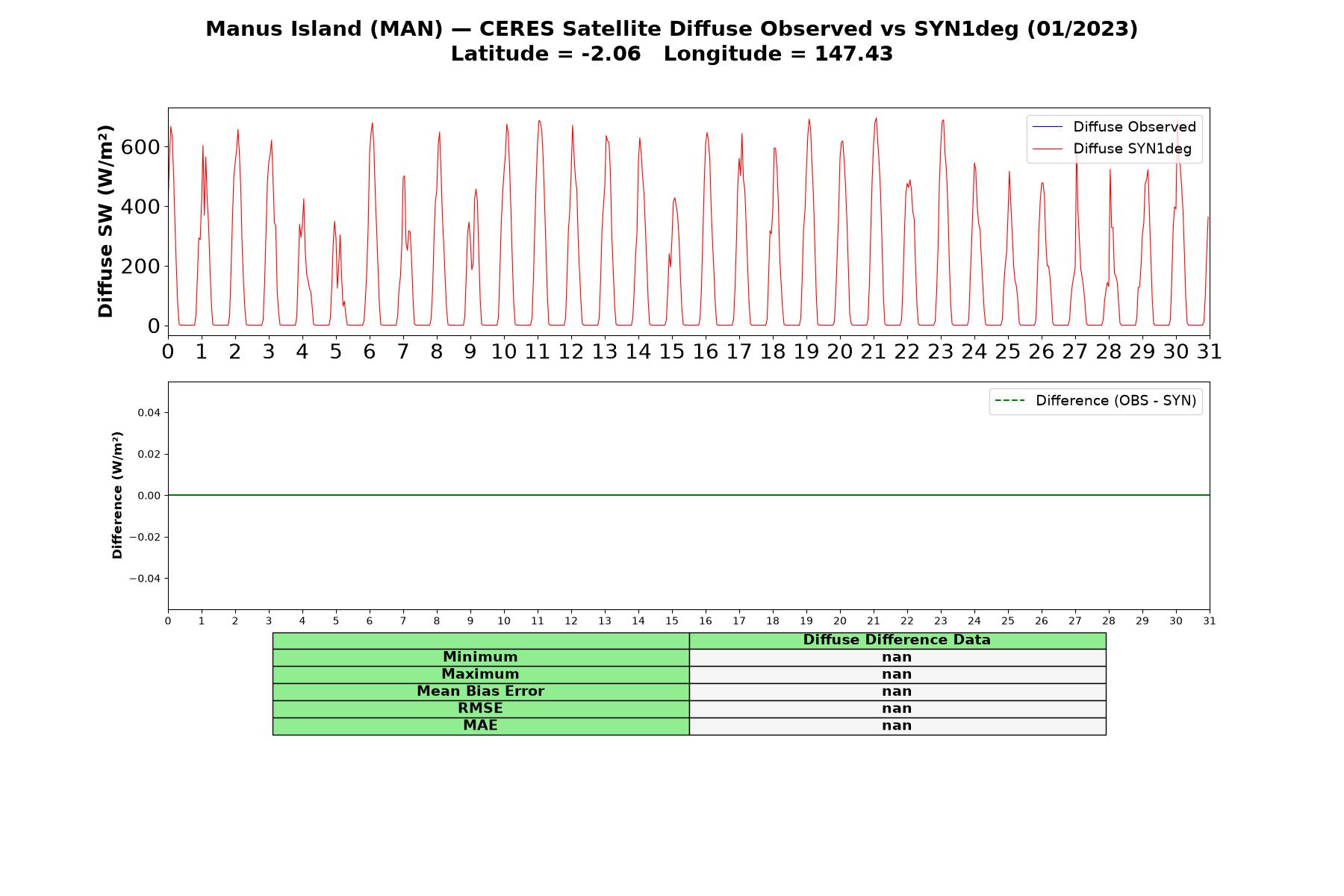Select the RMSE row label cell
1344x896 pixels.
[481, 709]
